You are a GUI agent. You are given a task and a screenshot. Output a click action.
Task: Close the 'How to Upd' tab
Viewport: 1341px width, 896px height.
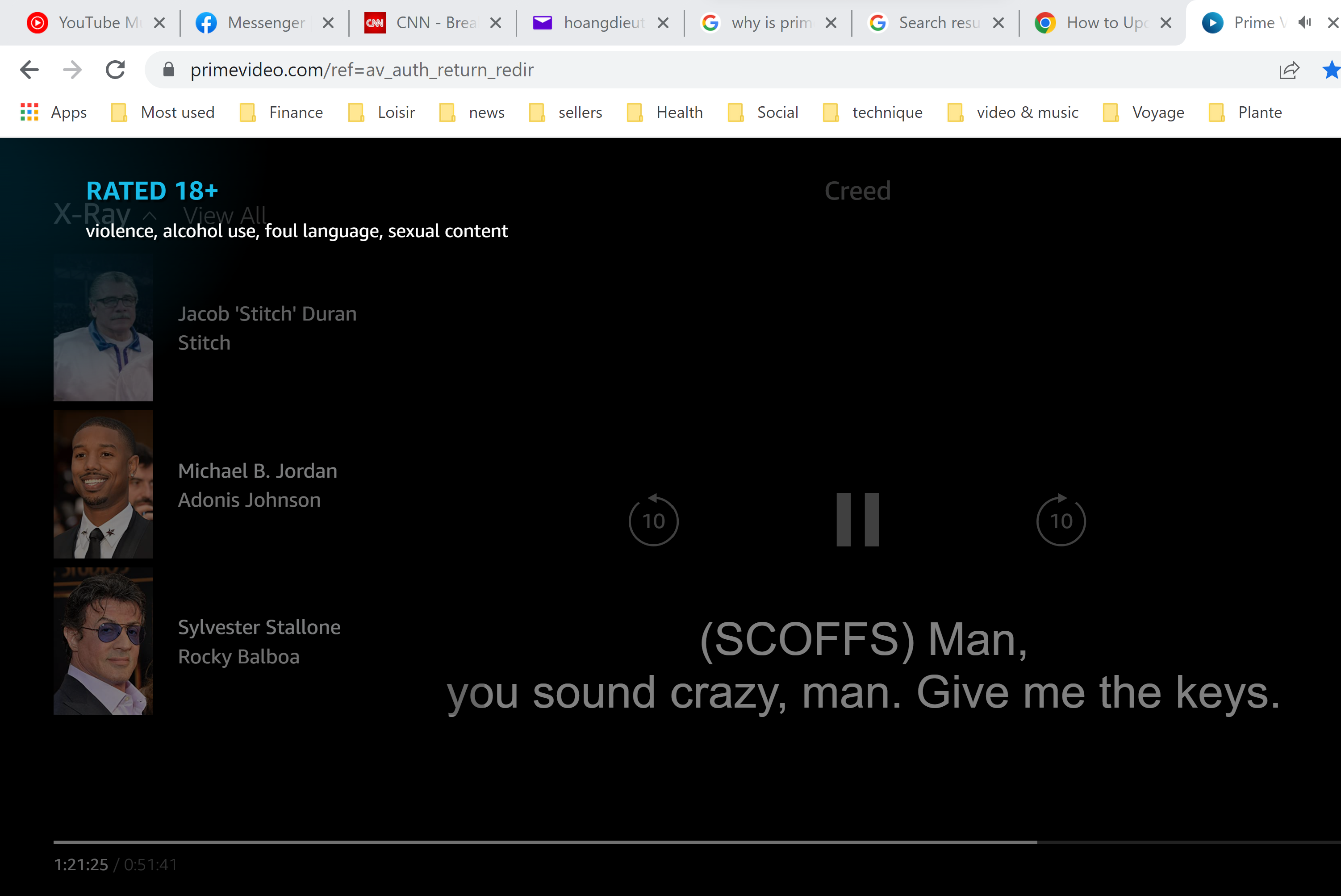(1166, 23)
